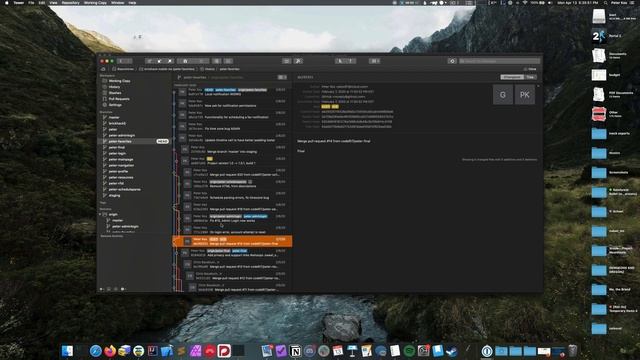Select the peter-mainpage branch

point(121,159)
